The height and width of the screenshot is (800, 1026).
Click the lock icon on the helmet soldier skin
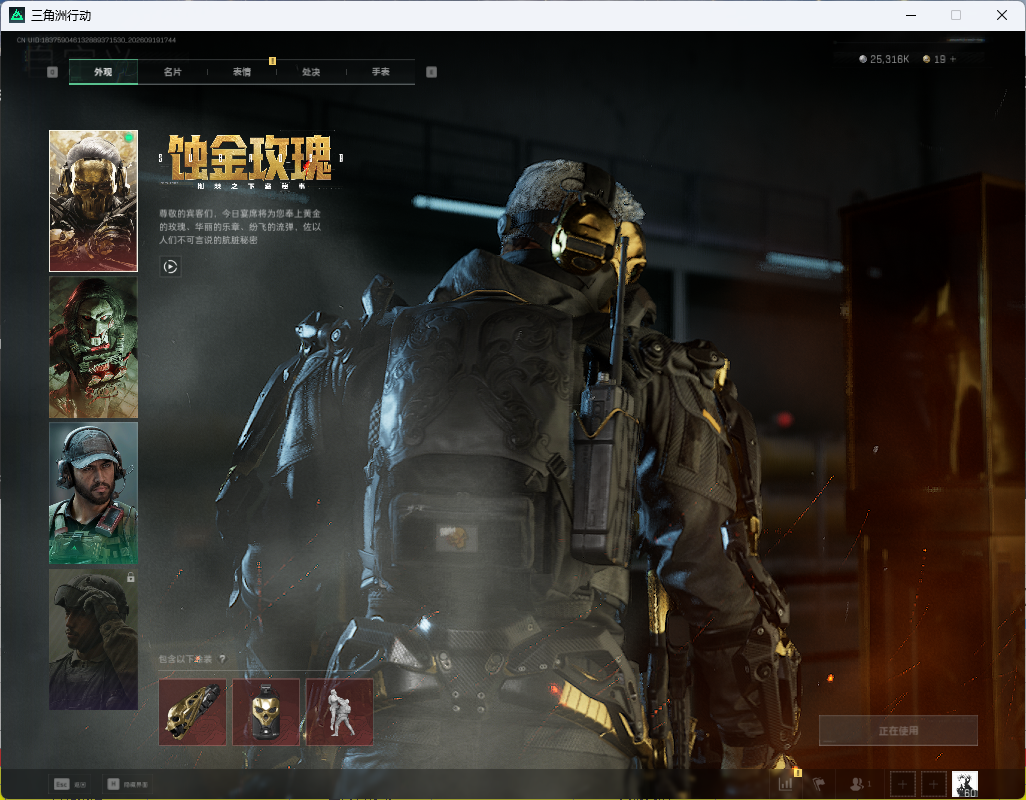point(130,577)
